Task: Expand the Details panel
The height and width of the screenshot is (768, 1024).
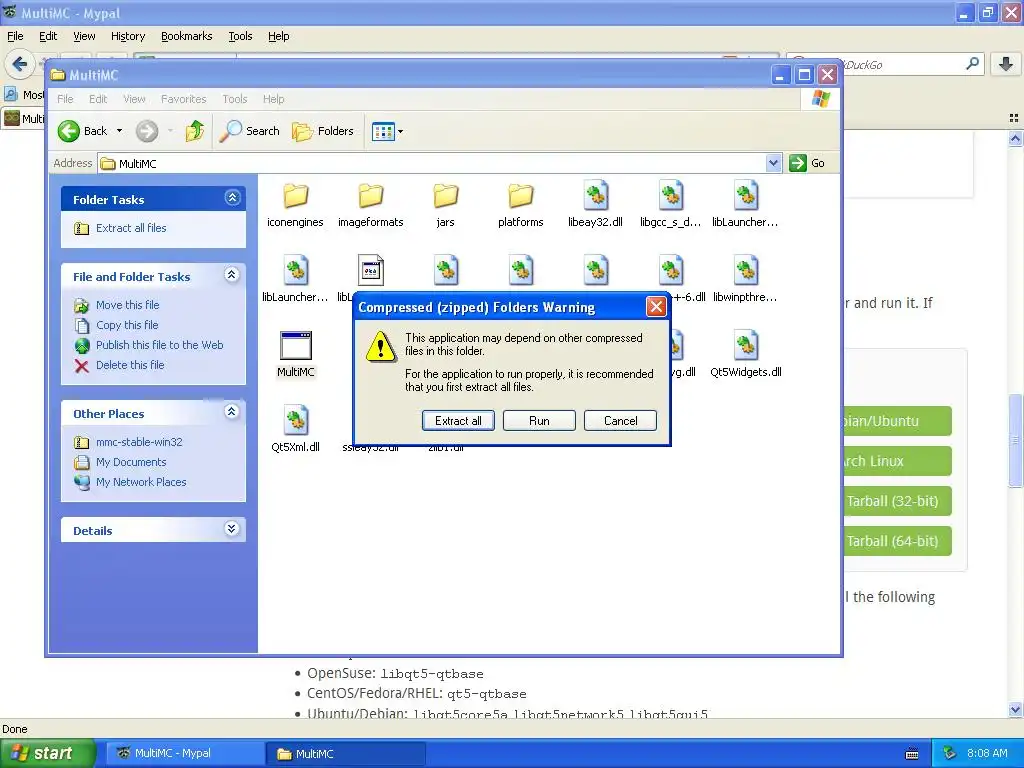Action: coord(232,529)
